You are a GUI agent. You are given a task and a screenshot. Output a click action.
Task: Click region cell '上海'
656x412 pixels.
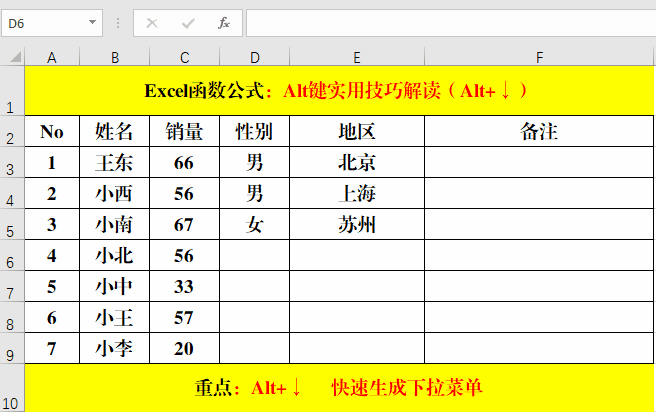357,193
